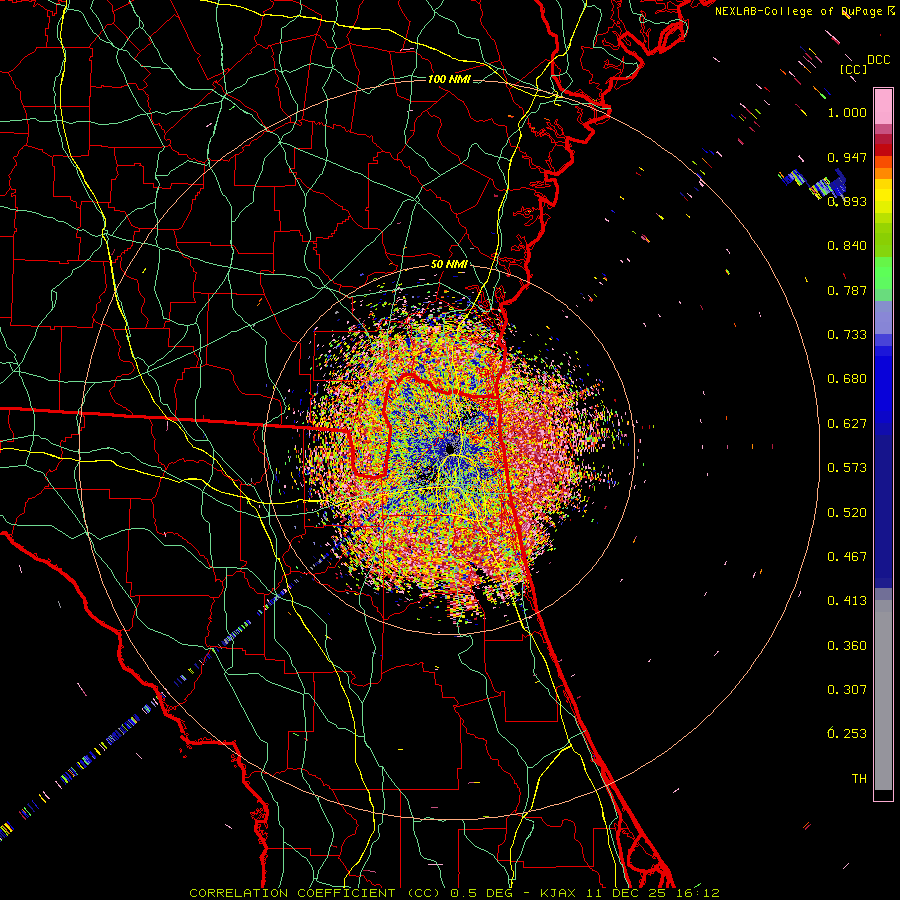This screenshot has width=900, height=900.
Task: Click the [CC] label above the color scale
Action: point(853,69)
